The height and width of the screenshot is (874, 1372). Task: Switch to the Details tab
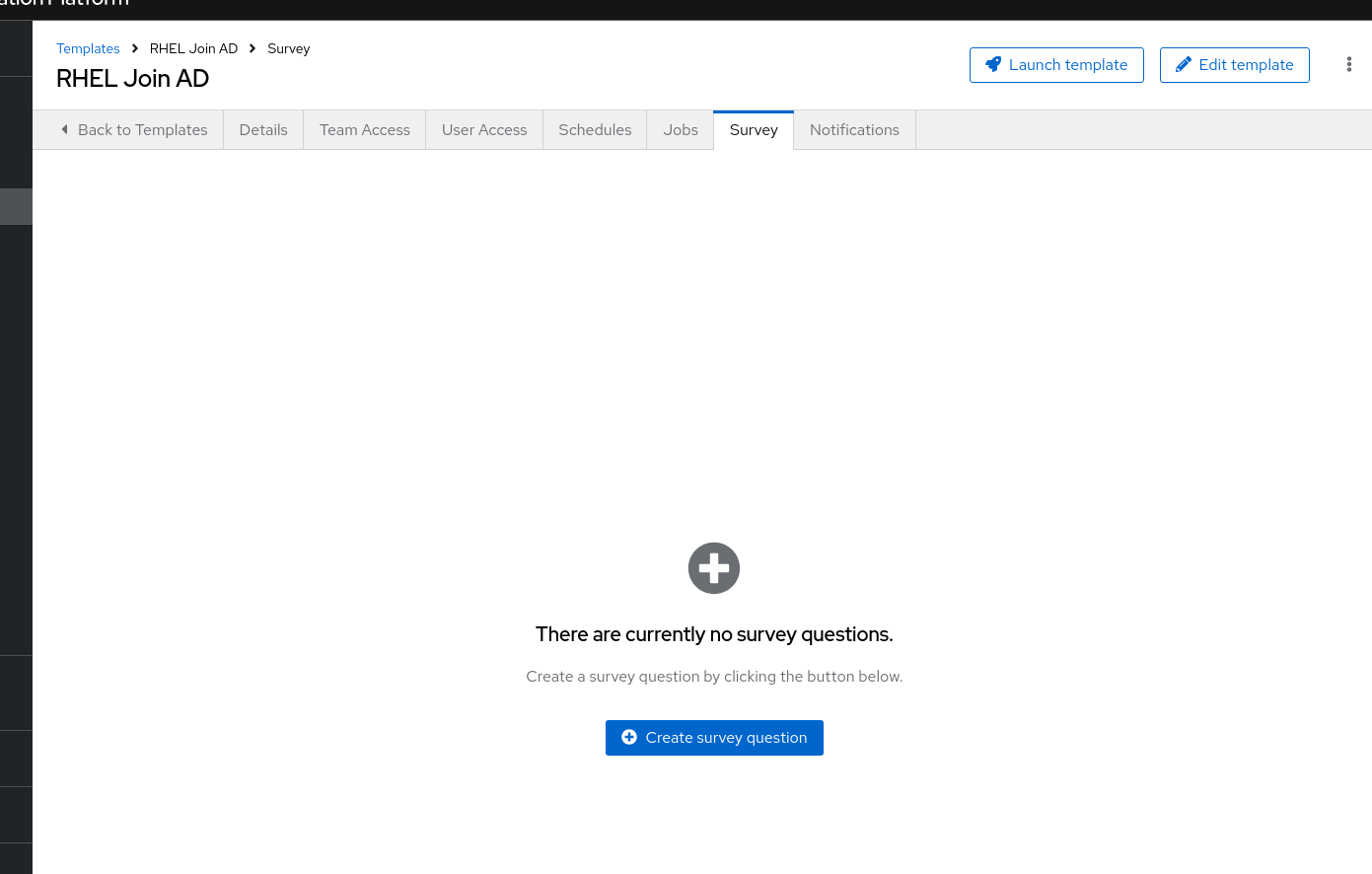(263, 130)
